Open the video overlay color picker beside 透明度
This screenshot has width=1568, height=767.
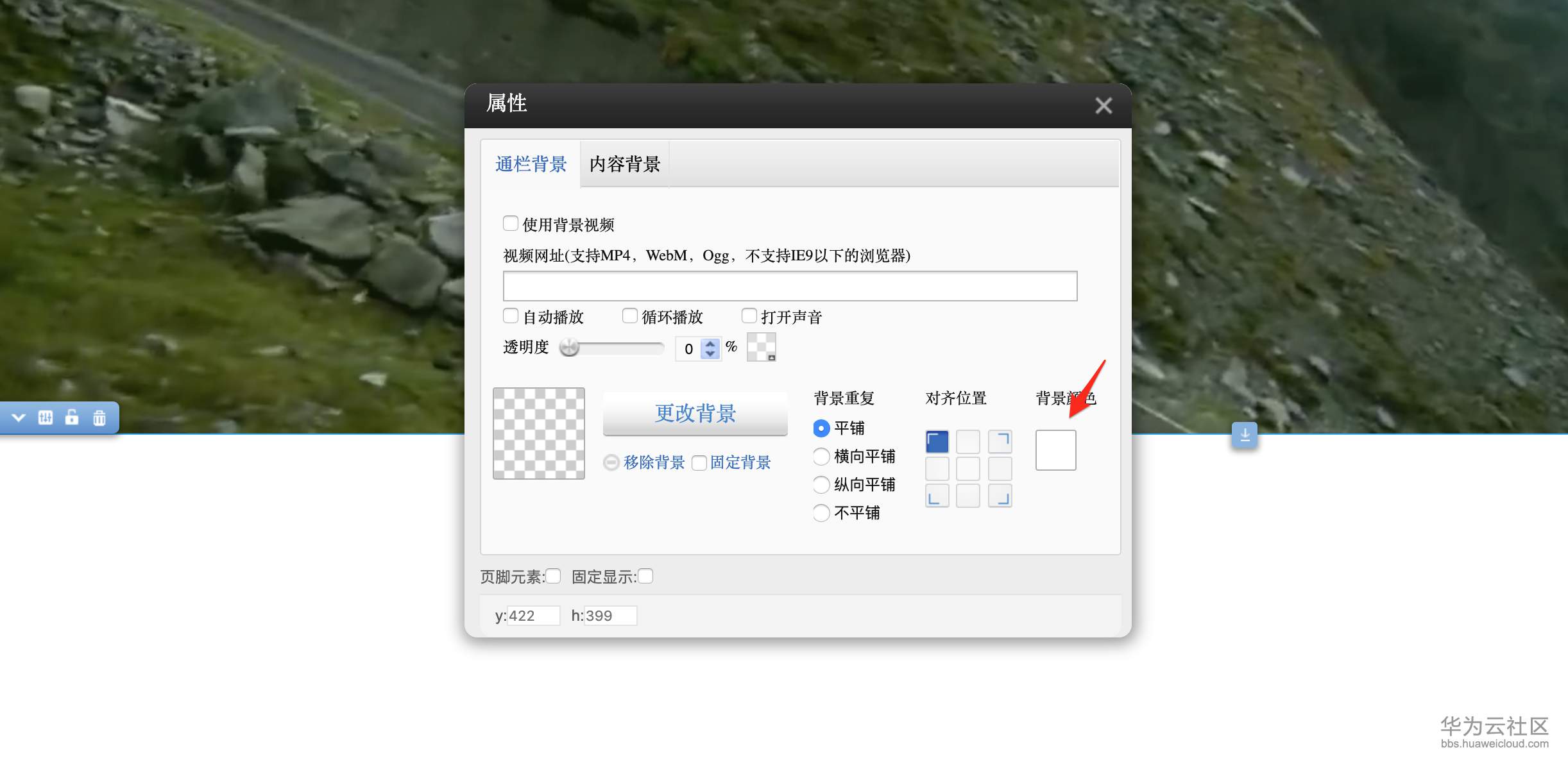click(761, 347)
